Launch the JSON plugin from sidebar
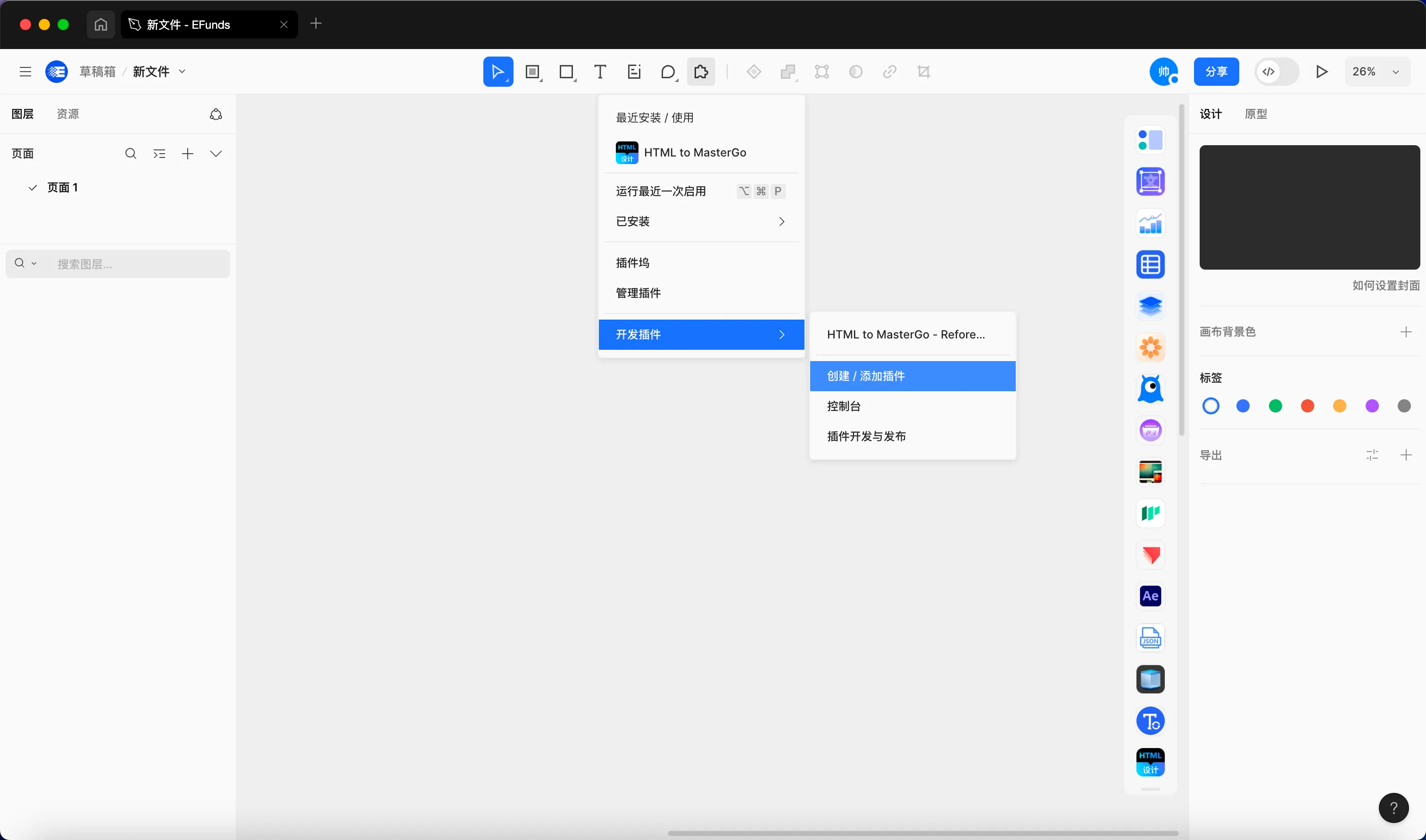 (x=1150, y=637)
